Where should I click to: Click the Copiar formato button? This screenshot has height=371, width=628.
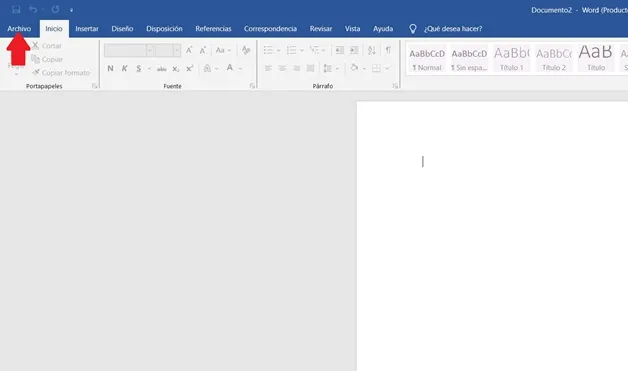pos(61,73)
